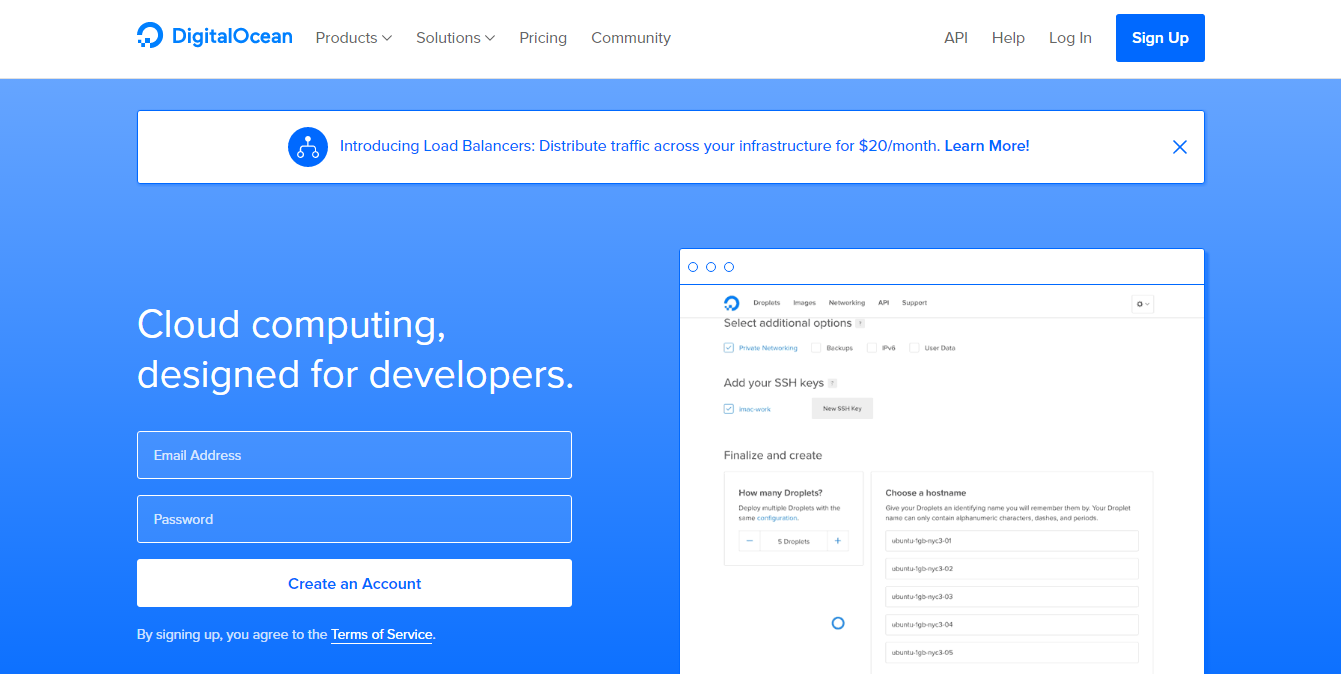Click the minus icon for Droplets count
1341x674 pixels.
[750, 541]
